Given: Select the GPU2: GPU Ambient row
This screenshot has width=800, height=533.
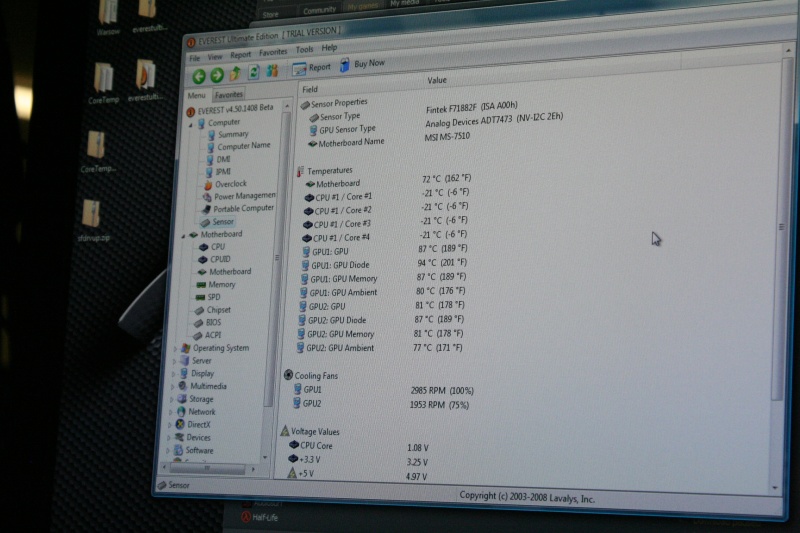Looking at the screenshot, I should (x=380, y=348).
